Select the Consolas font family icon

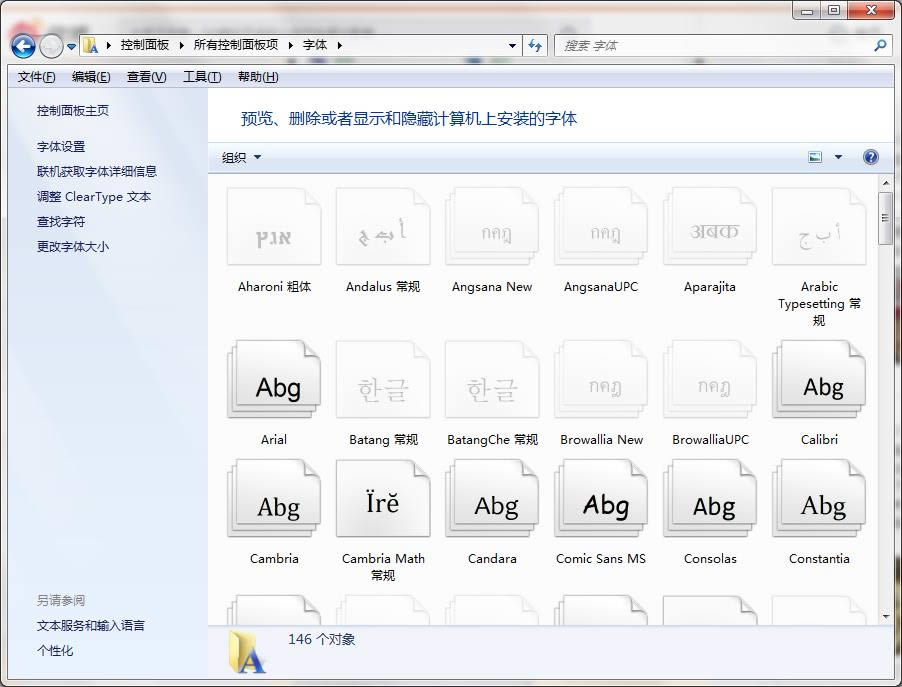[x=710, y=498]
